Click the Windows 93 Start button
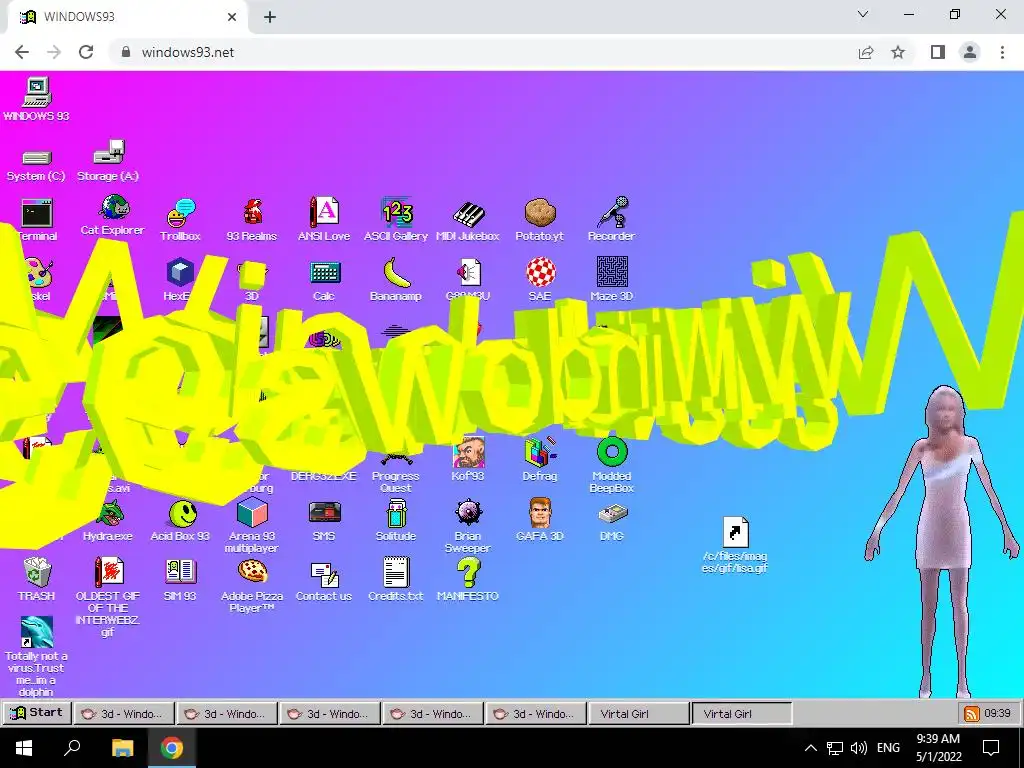 coord(37,713)
